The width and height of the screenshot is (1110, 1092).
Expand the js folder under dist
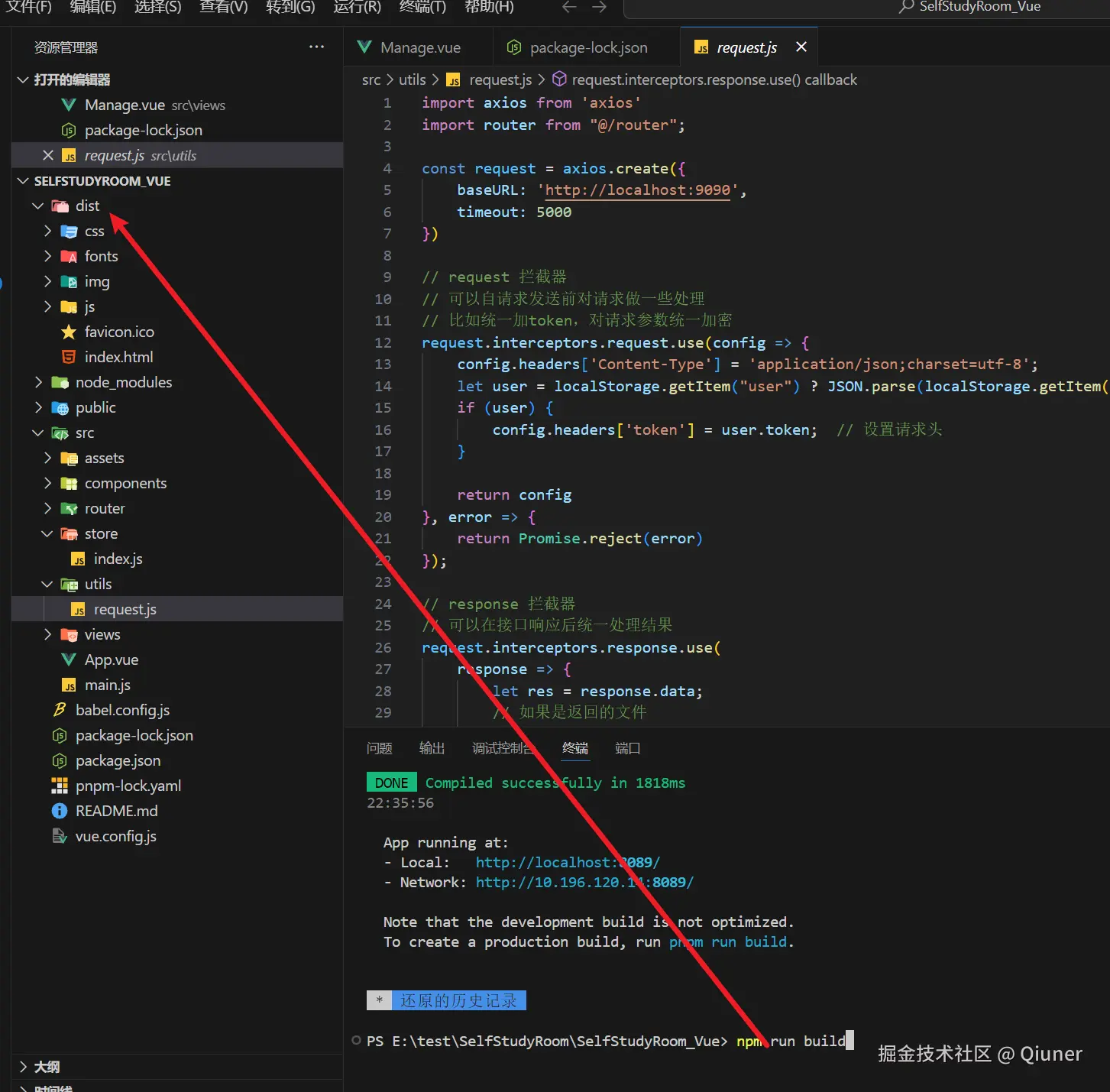pos(47,306)
